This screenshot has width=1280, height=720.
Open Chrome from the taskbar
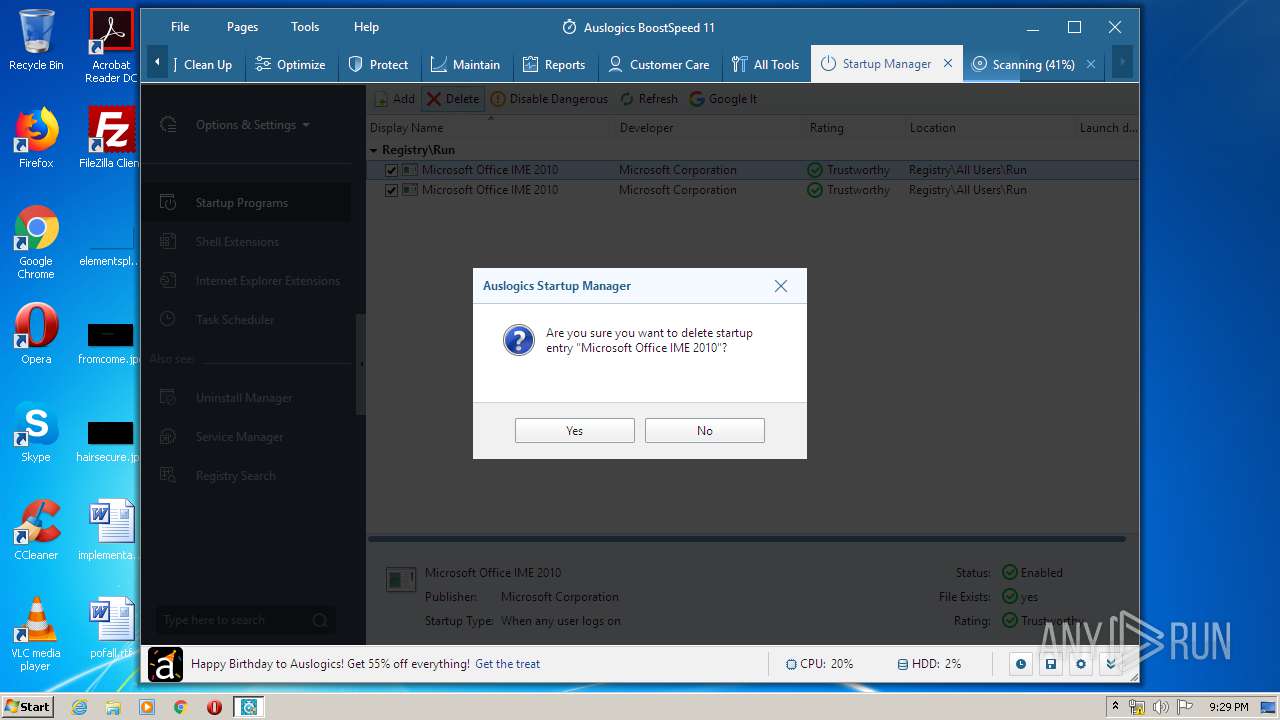180,707
